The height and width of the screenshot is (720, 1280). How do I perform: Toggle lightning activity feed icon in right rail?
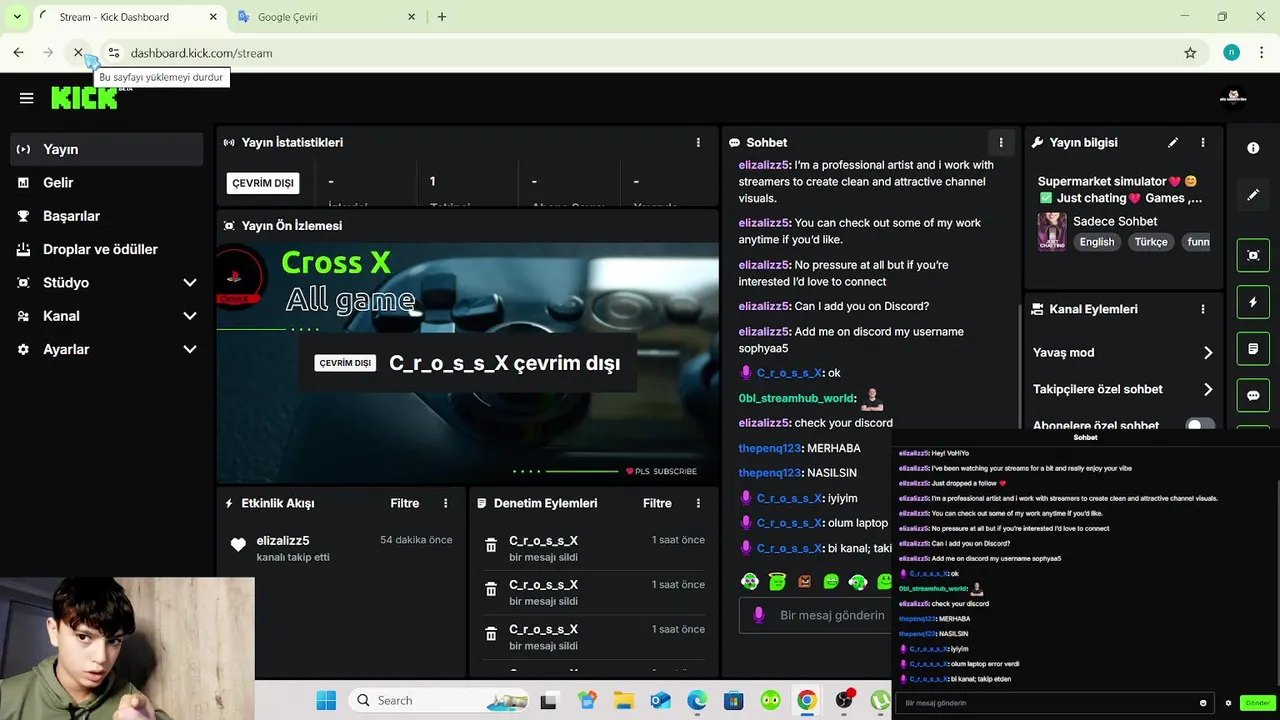(1253, 302)
